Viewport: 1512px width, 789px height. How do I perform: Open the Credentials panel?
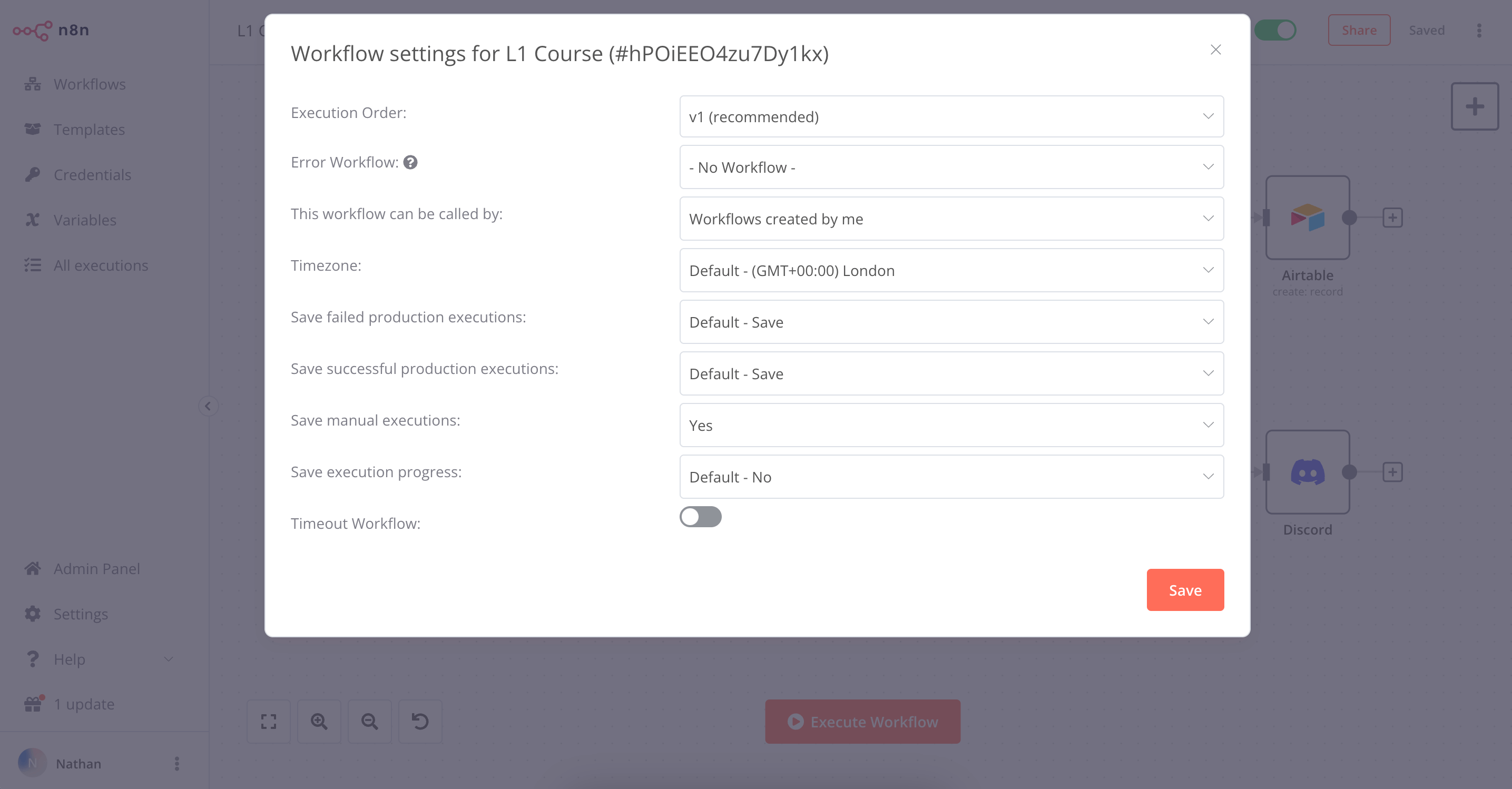(x=92, y=174)
